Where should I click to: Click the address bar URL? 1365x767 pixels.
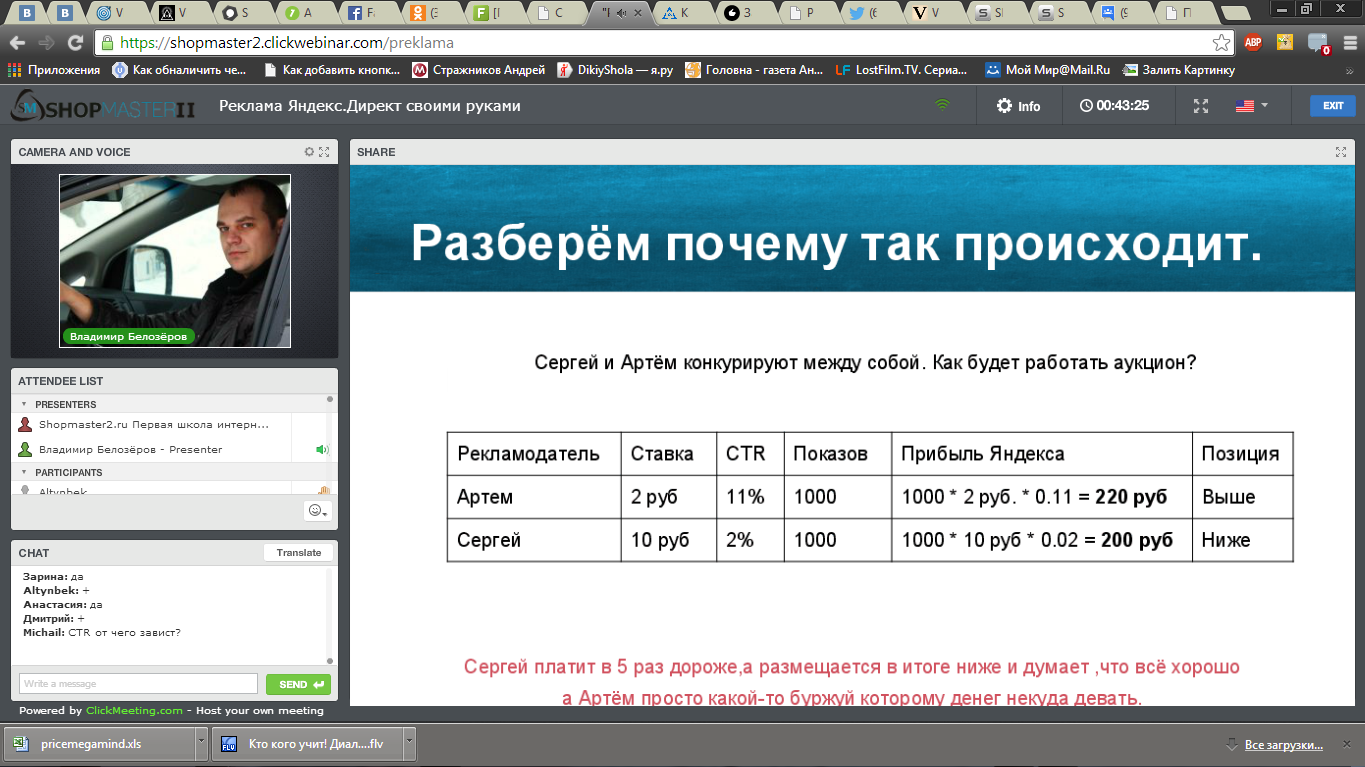coord(286,43)
